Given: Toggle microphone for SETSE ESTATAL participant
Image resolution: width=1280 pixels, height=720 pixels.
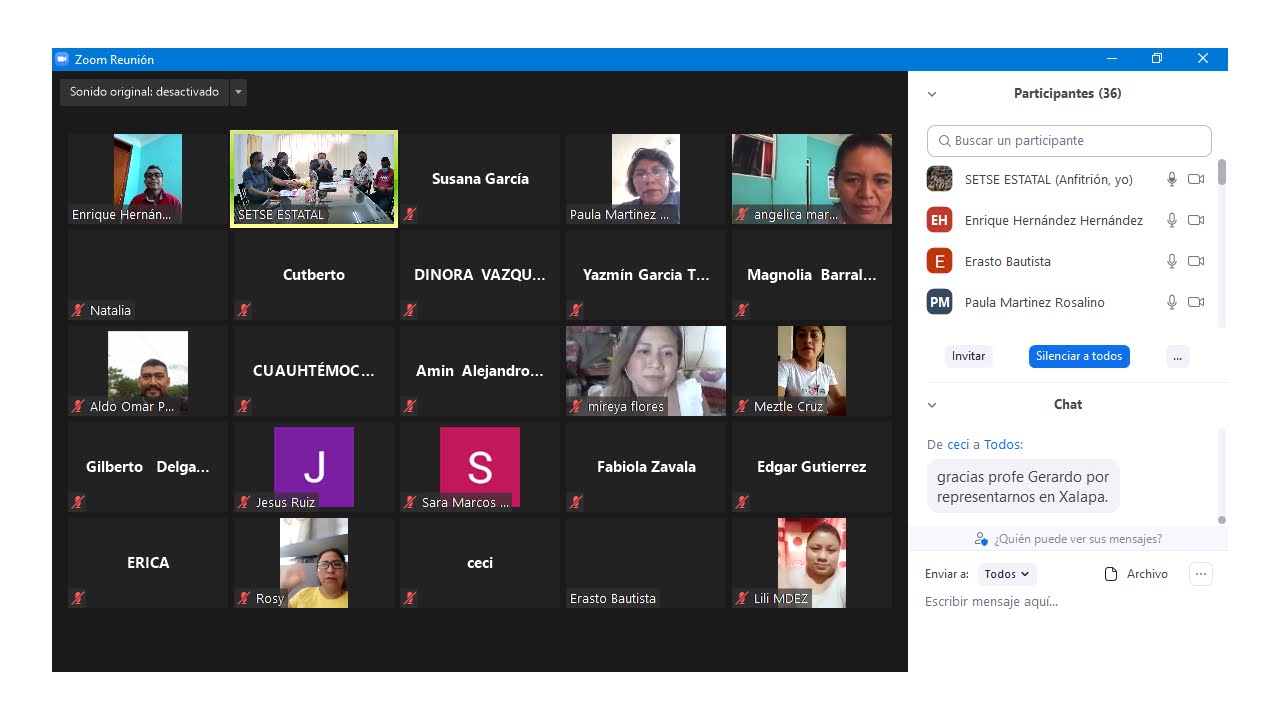Looking at the screenshot, I should [1172, 179].
